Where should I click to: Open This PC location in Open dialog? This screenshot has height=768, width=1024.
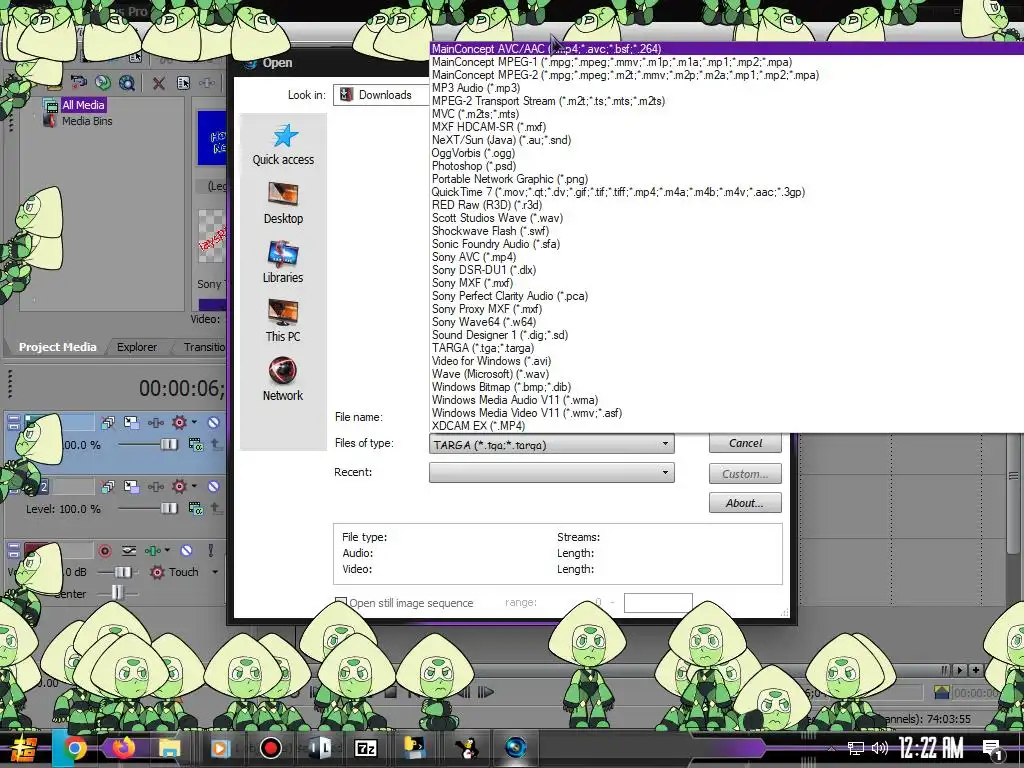[x=283, y=321]
